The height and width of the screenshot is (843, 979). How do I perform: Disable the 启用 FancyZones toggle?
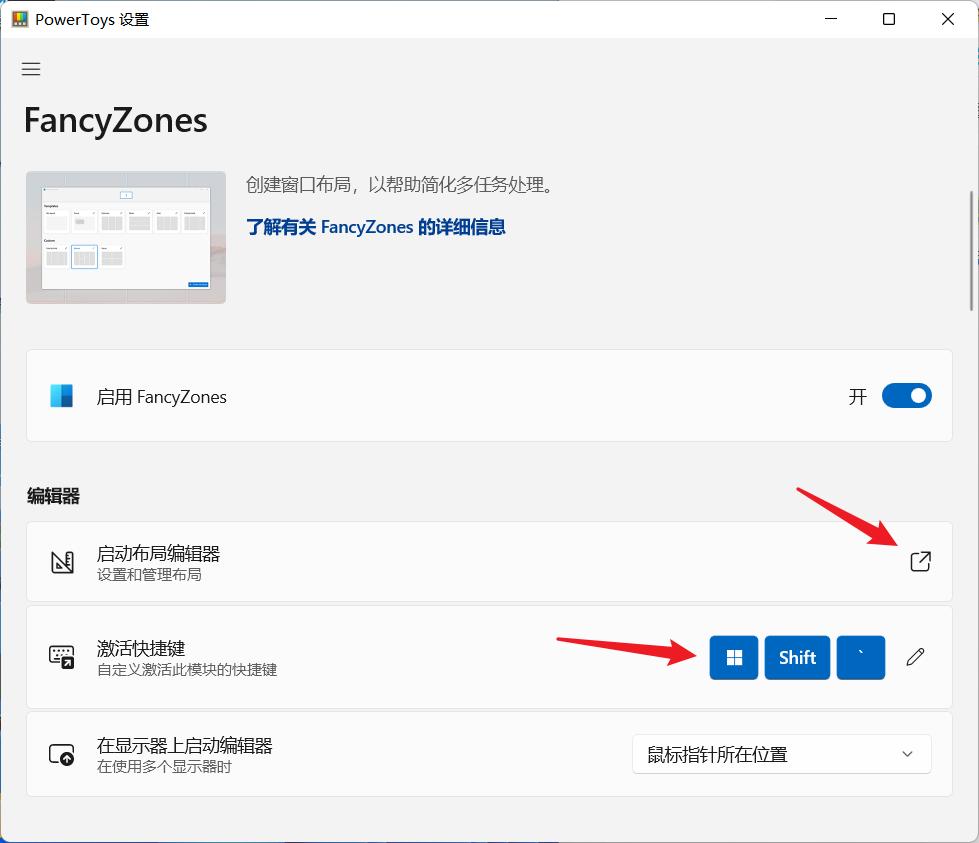[x=906, y=395]
